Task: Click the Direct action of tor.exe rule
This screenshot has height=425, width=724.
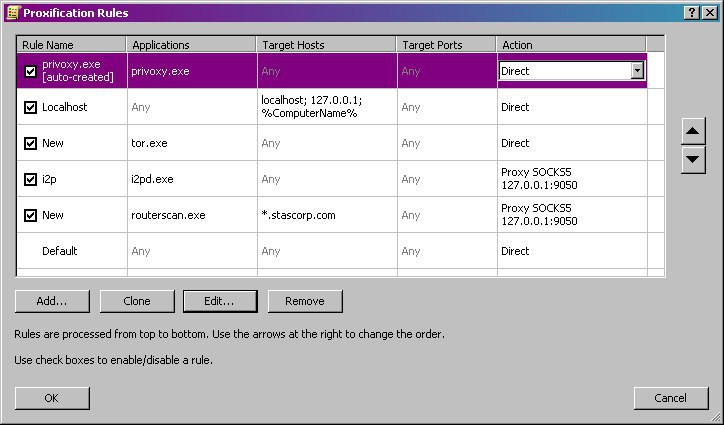Action: coord(572,143)
